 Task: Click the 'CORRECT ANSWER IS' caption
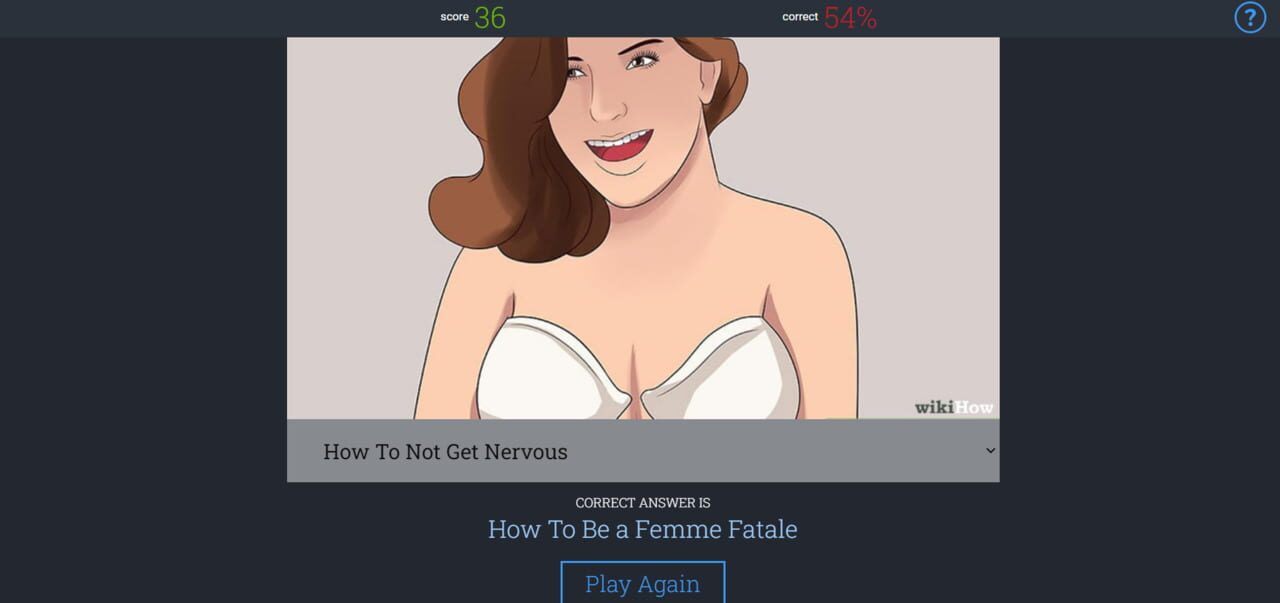coord(643,502)
